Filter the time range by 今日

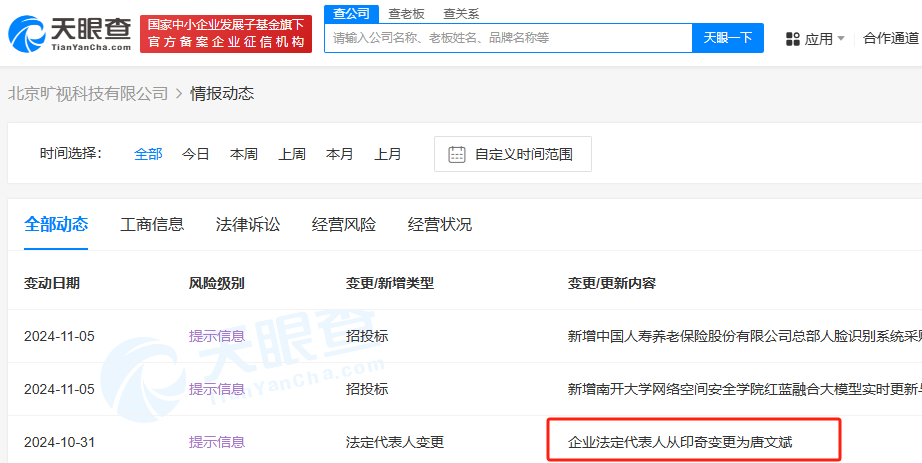(196, 154)
